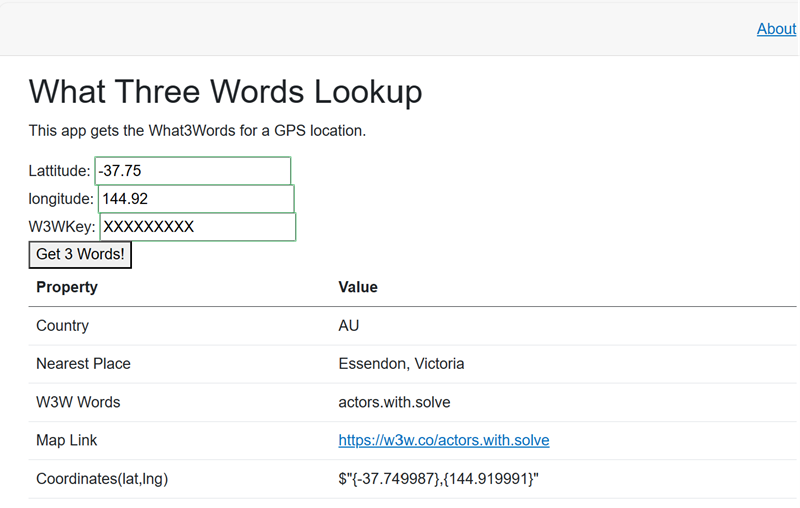Click the Coordinates(lat,lng) row label
This screenshot has height=508, width=800.
(102, 479)
